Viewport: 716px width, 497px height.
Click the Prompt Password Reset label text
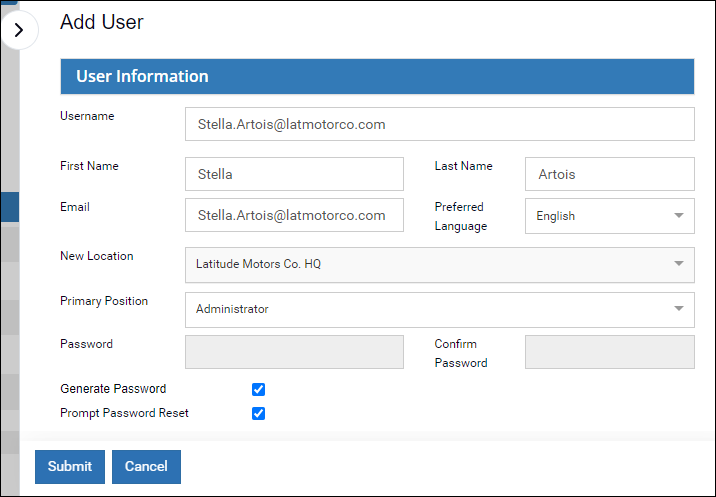(124, 413)
